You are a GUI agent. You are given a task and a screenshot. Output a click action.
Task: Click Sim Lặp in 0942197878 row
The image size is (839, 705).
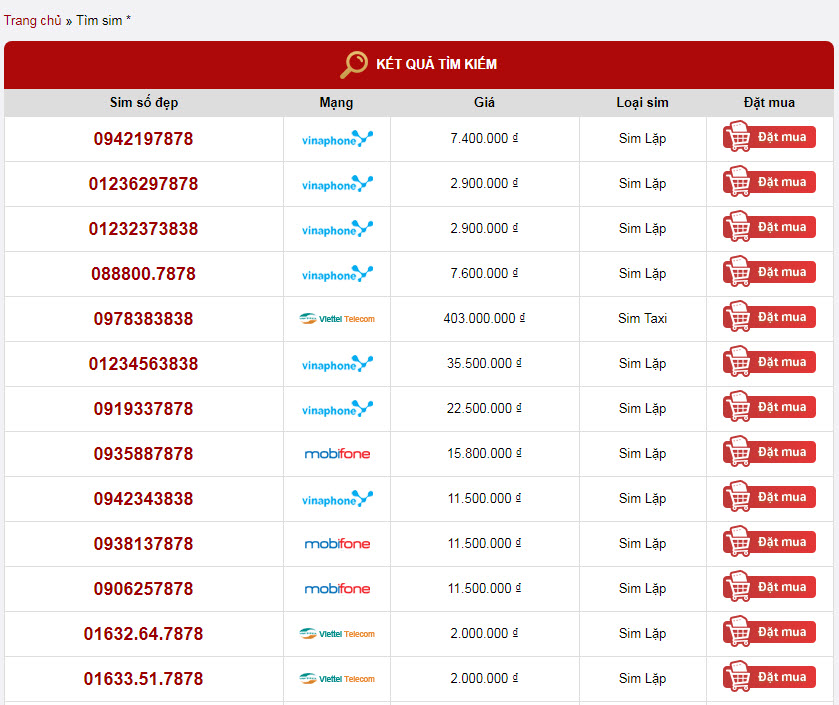[x=643, y=139]
